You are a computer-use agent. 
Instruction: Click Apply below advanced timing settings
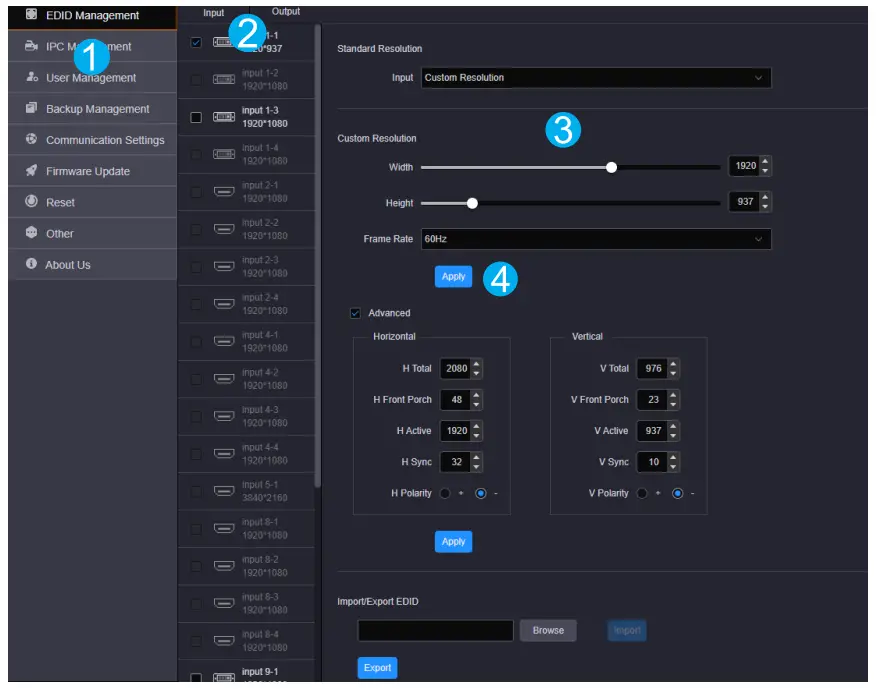tap(453, 542)
